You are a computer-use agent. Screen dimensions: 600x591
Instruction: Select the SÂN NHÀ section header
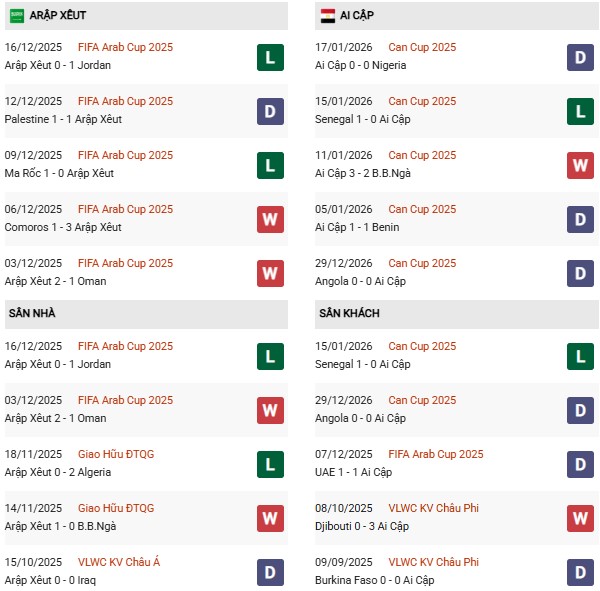33,314
